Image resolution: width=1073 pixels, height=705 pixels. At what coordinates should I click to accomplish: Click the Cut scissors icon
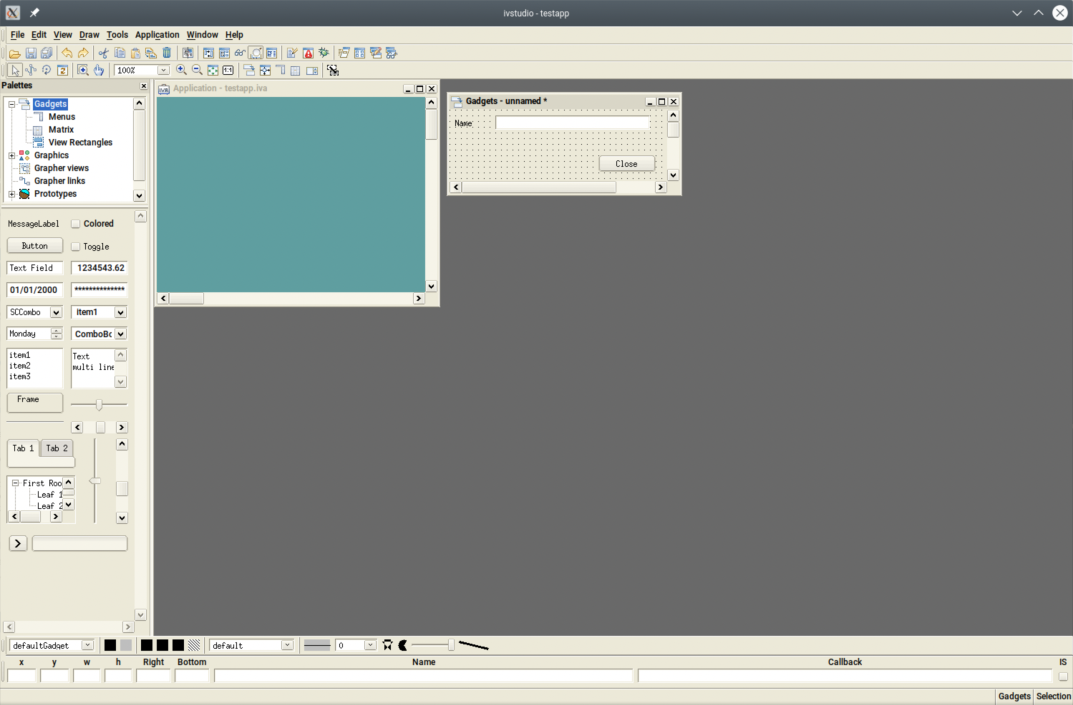(x=103, y=53)
